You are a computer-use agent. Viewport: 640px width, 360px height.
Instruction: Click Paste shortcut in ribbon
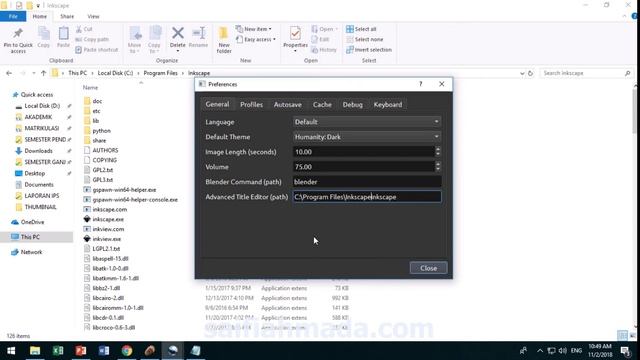(97, 49)
